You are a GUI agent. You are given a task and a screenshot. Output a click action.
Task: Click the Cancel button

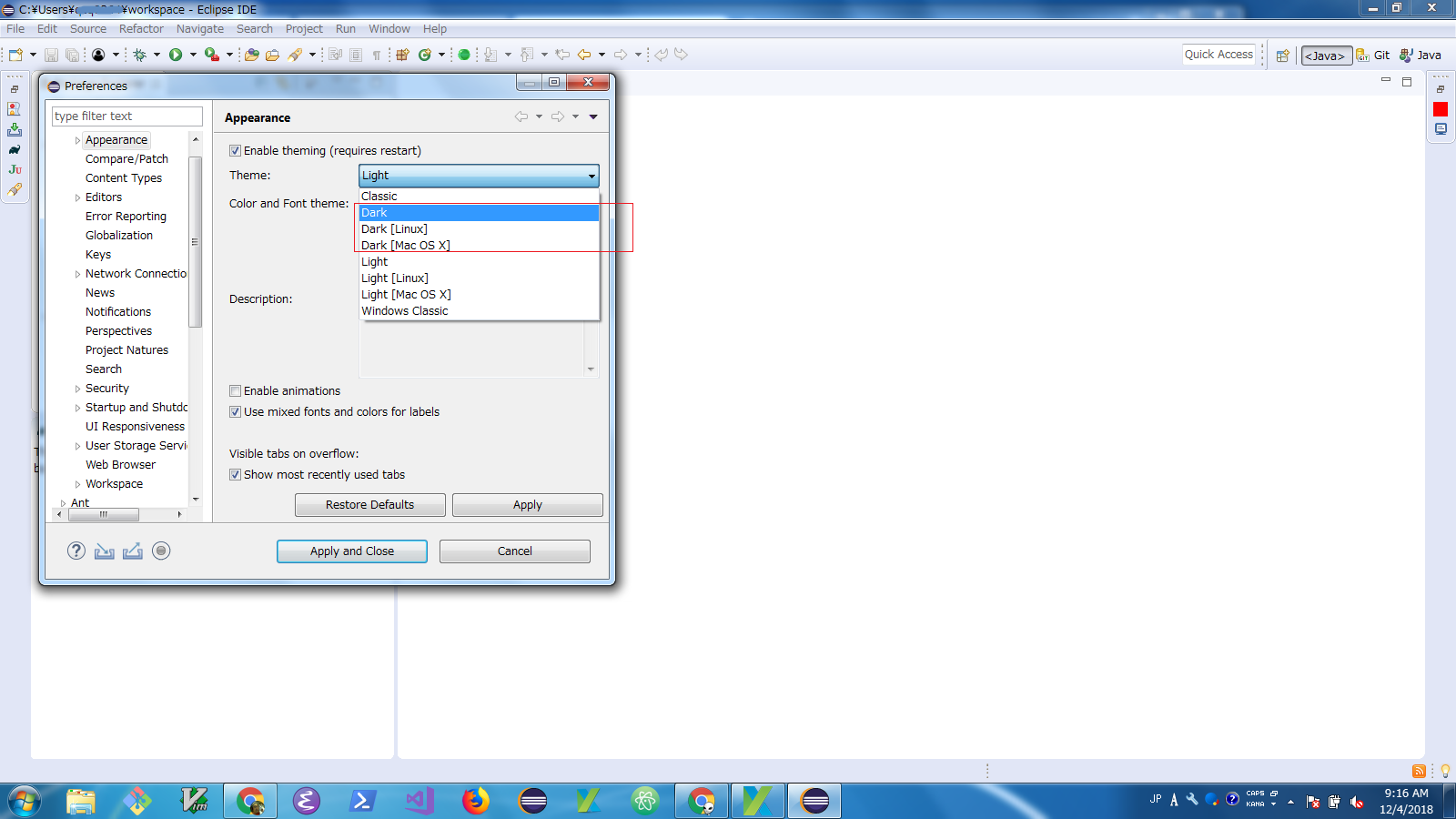tap(515, 551)
